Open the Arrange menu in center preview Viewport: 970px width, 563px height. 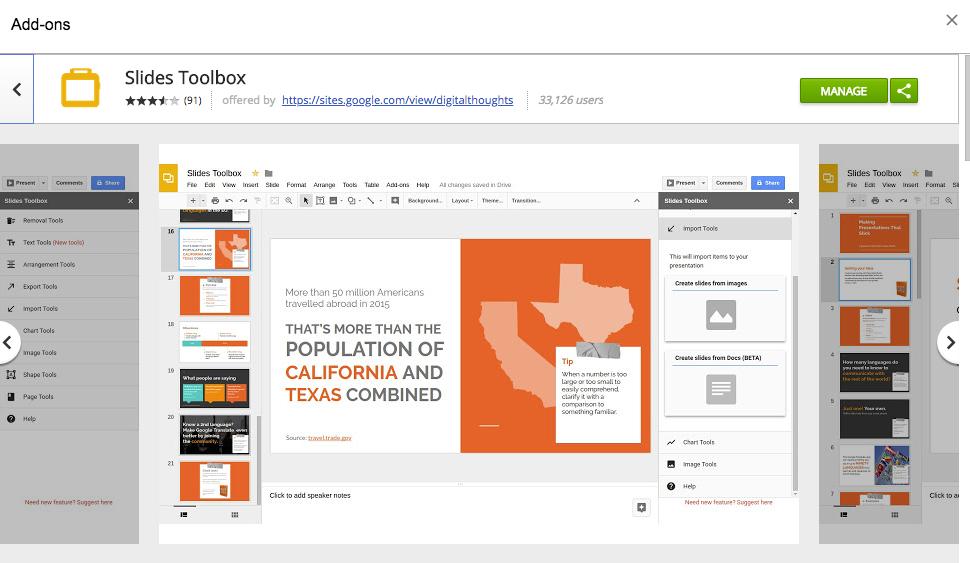click(324, 185)
